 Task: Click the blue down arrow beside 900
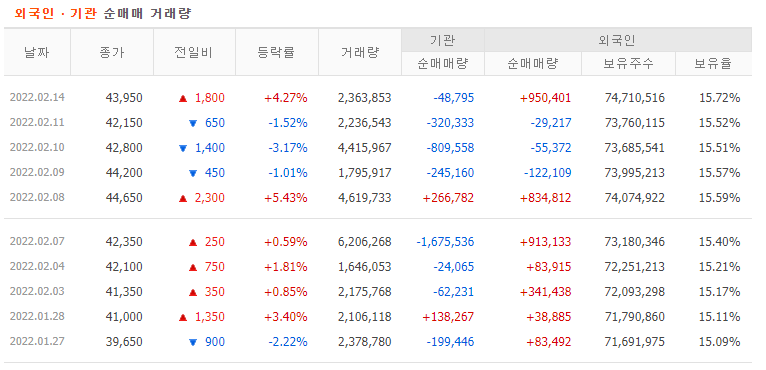193,342
